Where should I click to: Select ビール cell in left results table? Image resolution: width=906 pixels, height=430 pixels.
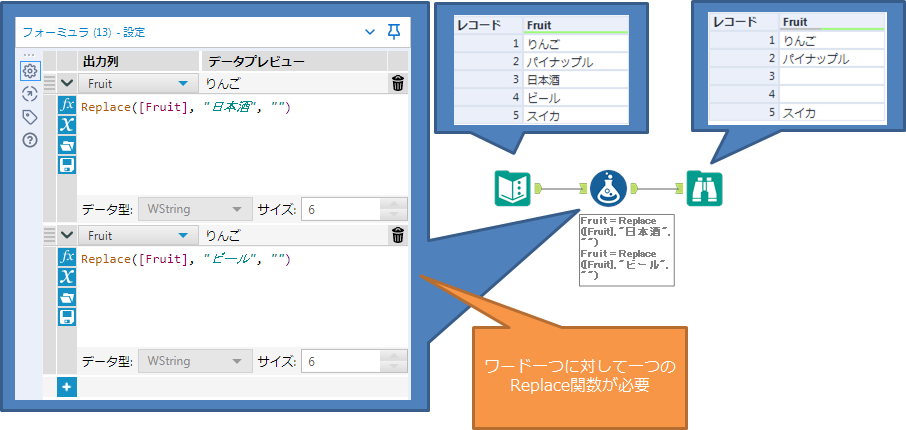(x=575, y=98)
